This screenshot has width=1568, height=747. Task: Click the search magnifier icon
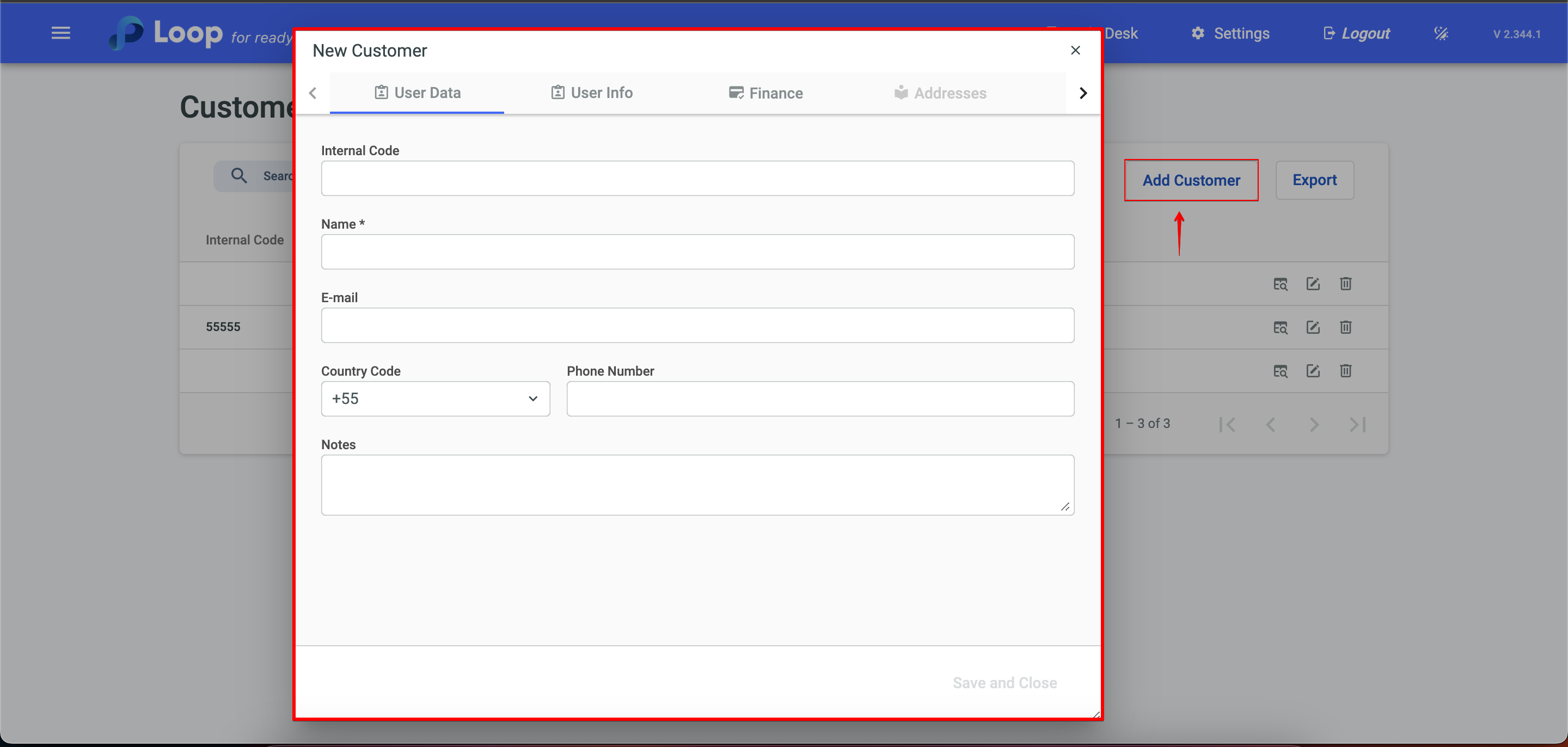click(238, 176)
